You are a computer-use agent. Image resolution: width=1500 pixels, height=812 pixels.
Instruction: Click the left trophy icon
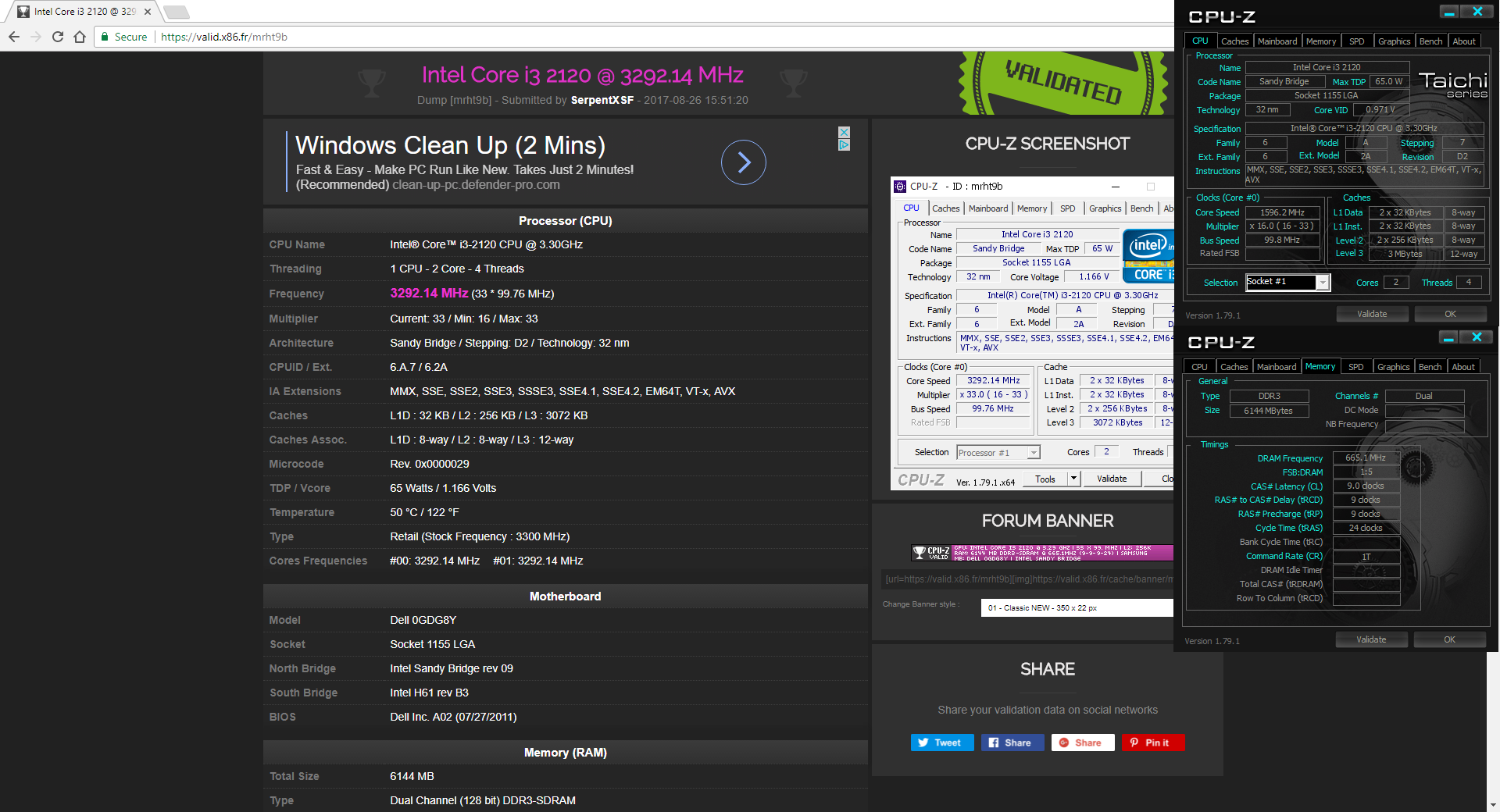point(372,82)
